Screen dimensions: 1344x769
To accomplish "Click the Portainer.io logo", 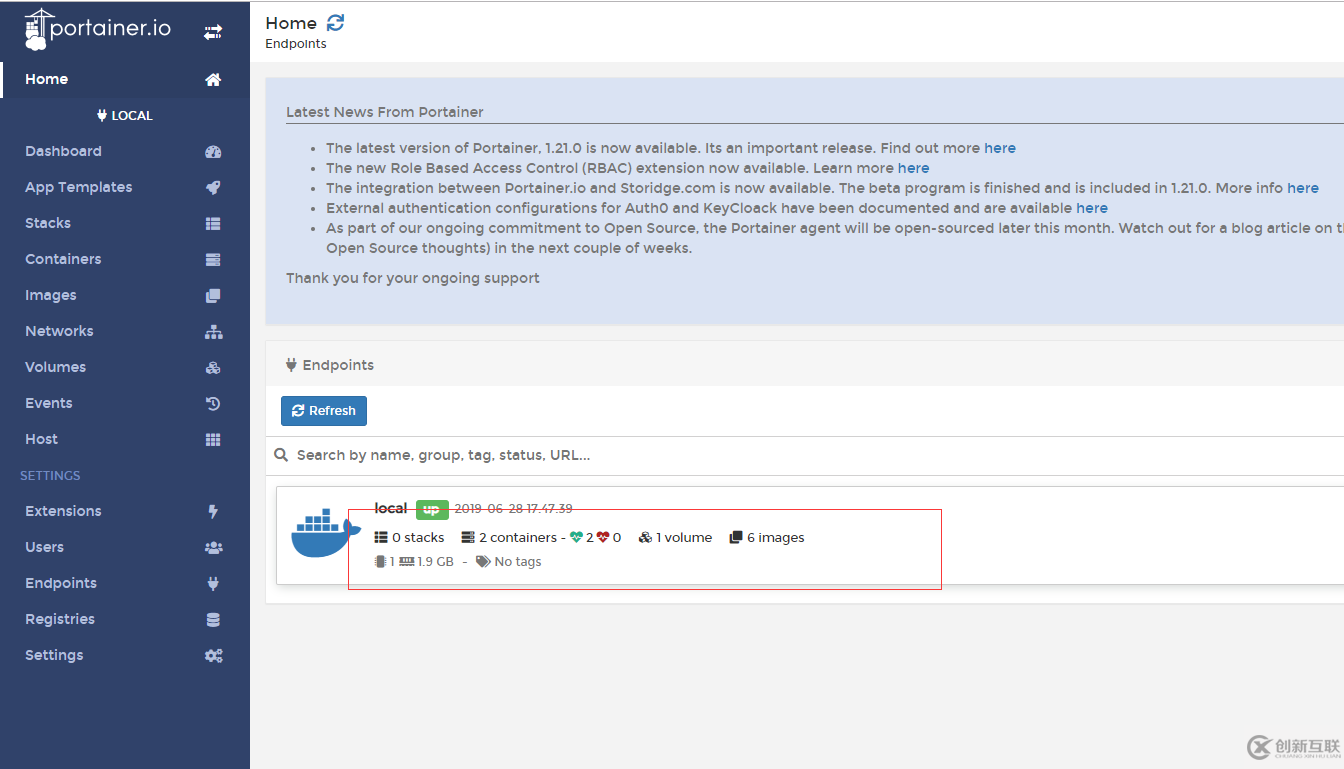I will point(98,30).
